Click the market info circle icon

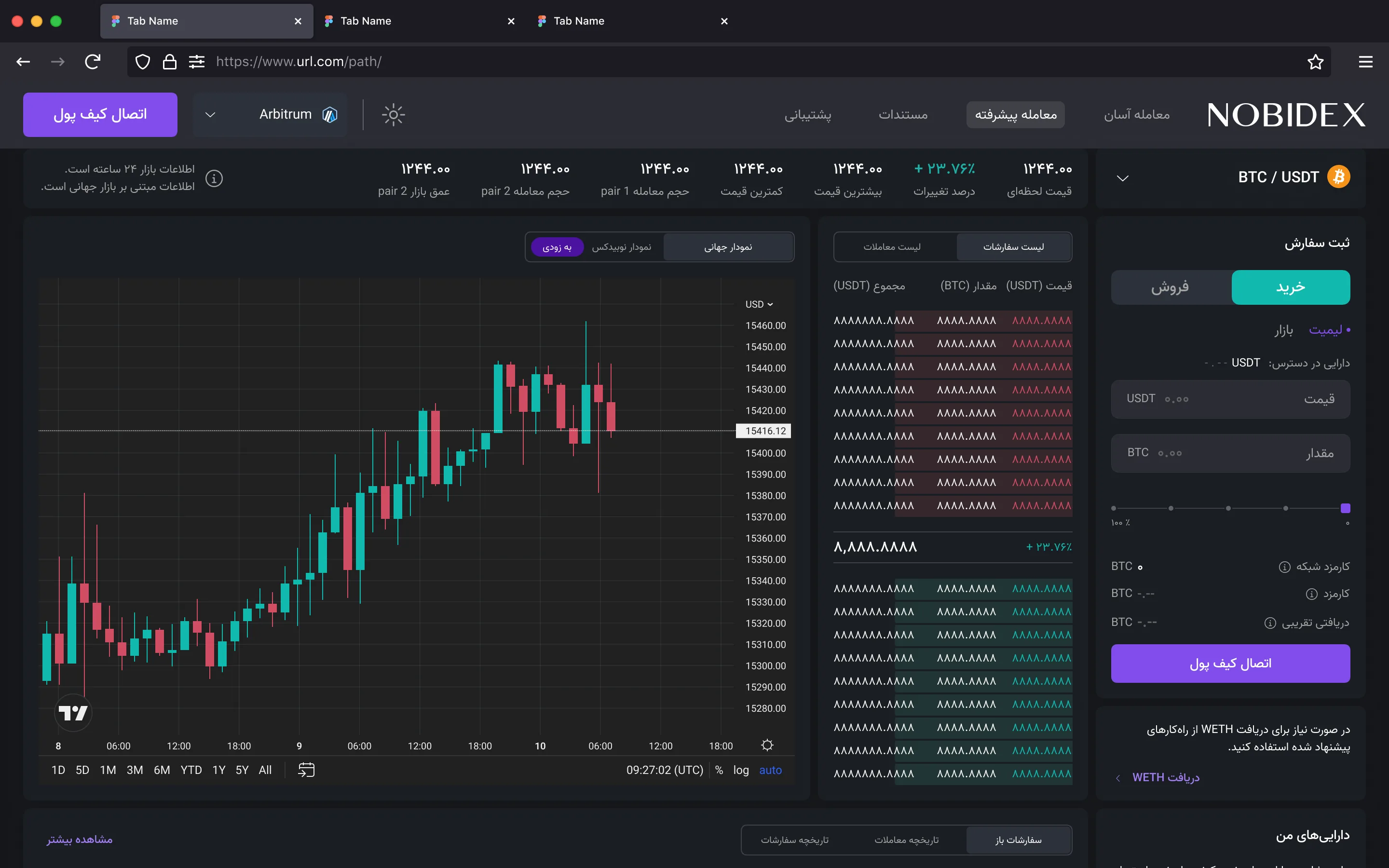pyautogui.click(x=214, y=178)
